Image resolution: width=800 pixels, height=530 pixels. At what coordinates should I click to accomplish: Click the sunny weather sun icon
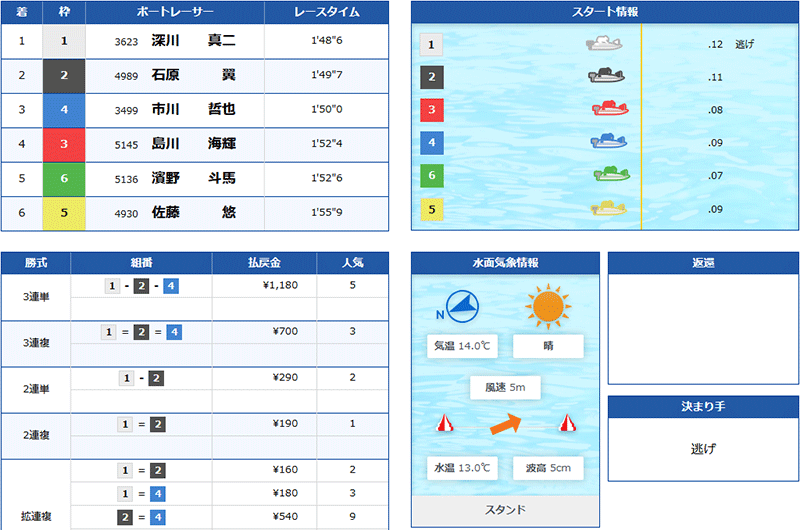548,307
